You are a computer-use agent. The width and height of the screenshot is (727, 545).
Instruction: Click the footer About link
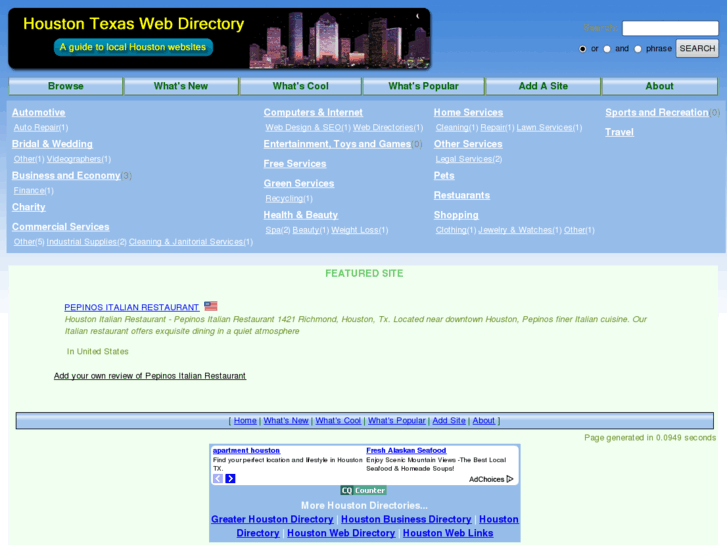484,421
